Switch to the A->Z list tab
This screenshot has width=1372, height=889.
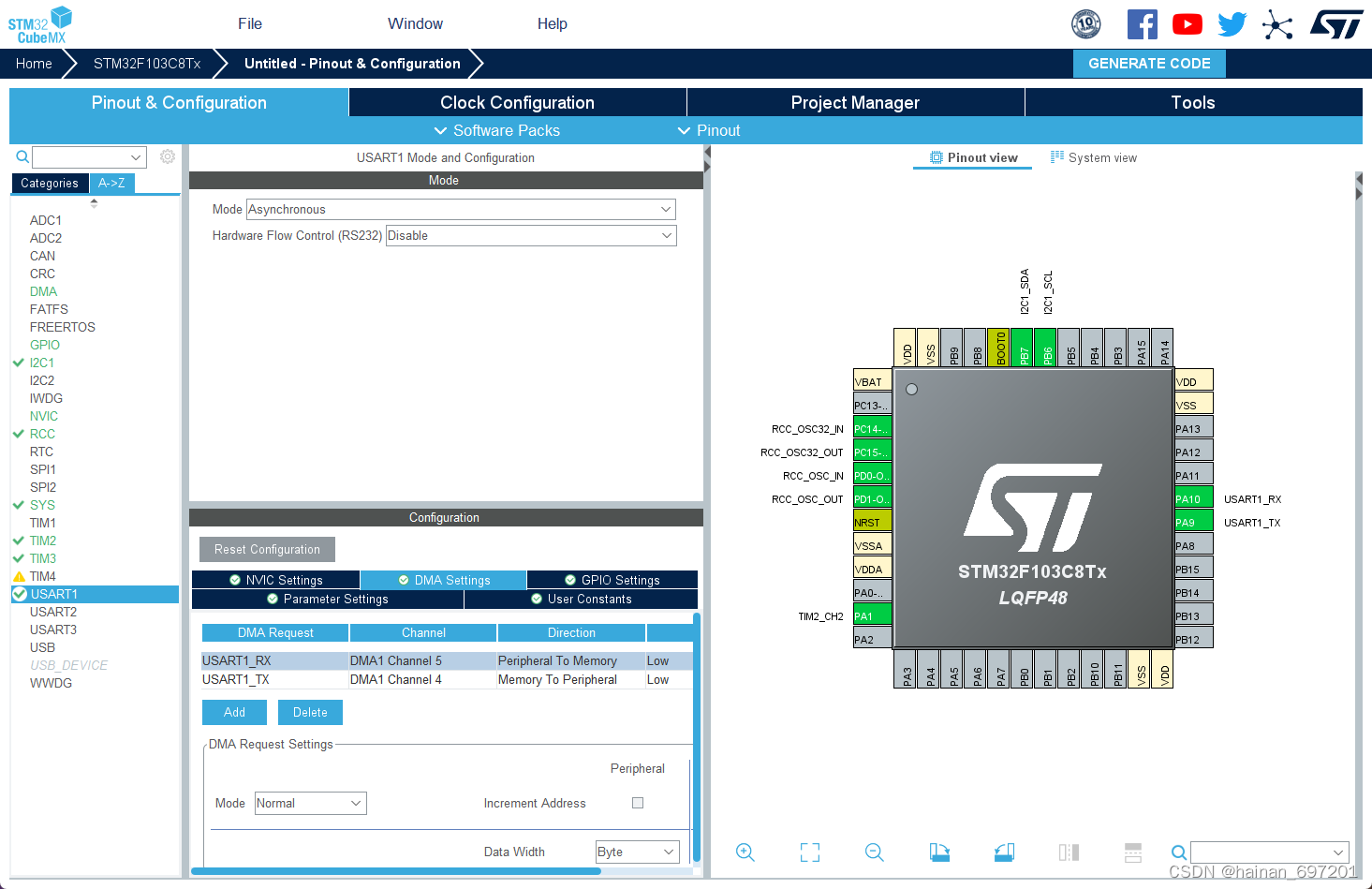point(111,183)
